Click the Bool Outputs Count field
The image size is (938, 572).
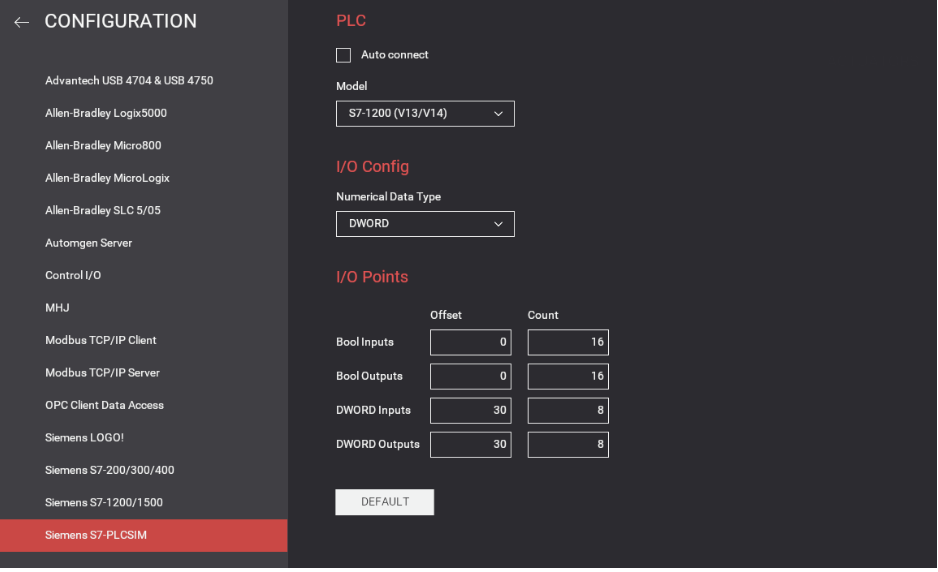[568, 376]
